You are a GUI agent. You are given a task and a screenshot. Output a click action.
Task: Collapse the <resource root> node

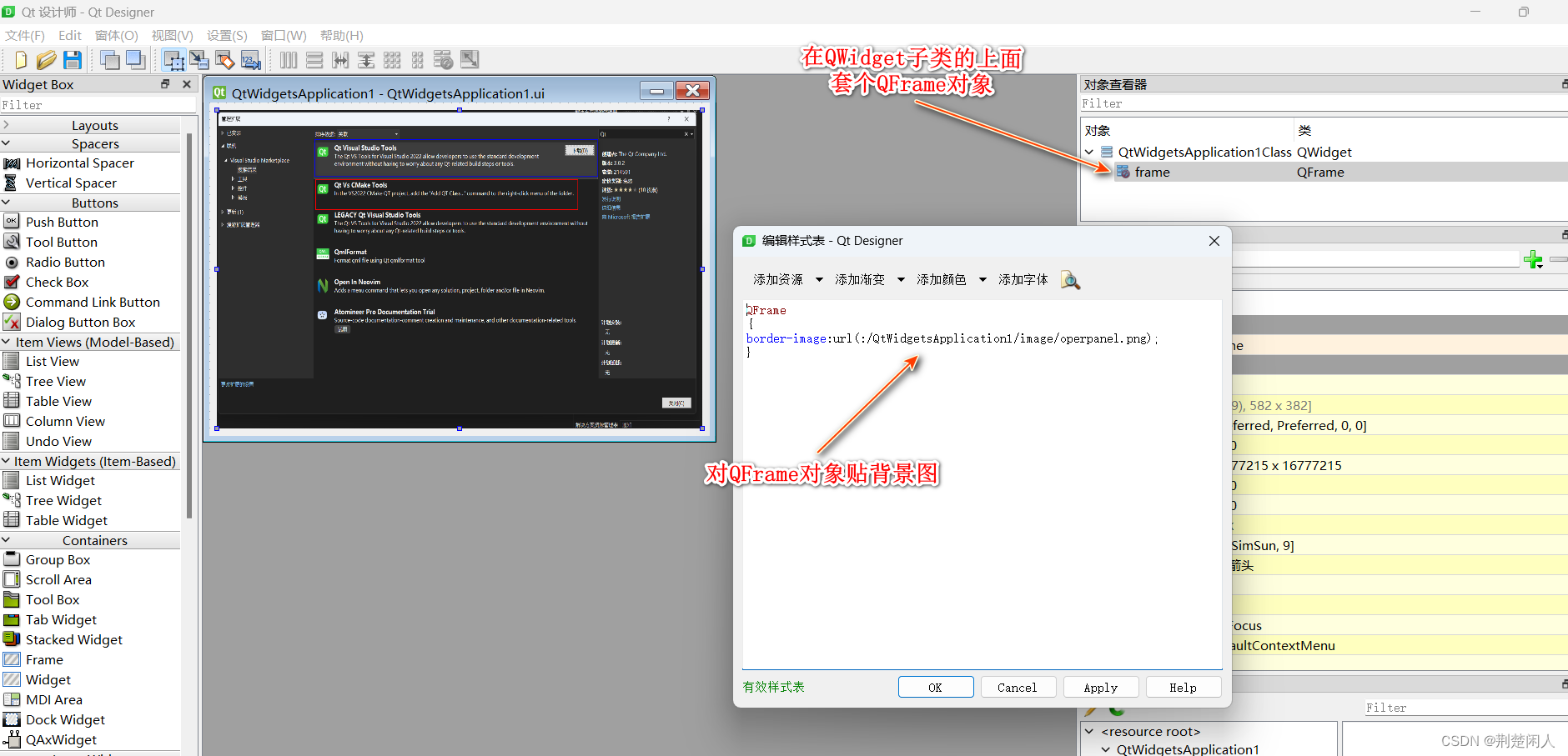[x=1089, y=732]
